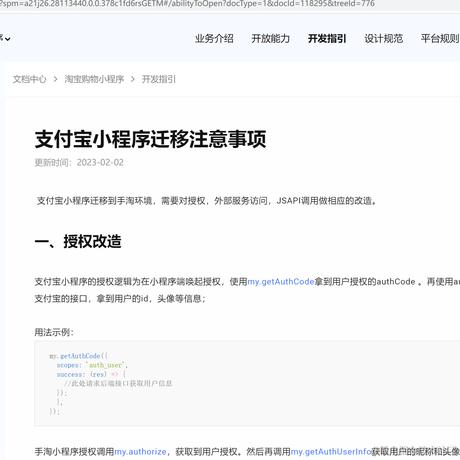This screenshot has height=460, width=460.
Task: Open the 业务介绍 menu item
Action: (214, 39)
